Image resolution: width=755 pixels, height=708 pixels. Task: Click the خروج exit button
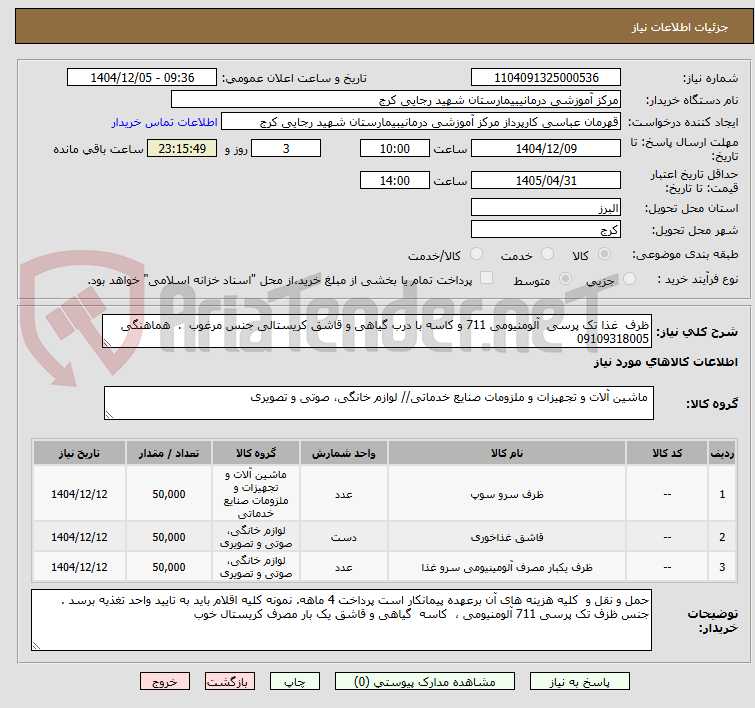point(165,682)
